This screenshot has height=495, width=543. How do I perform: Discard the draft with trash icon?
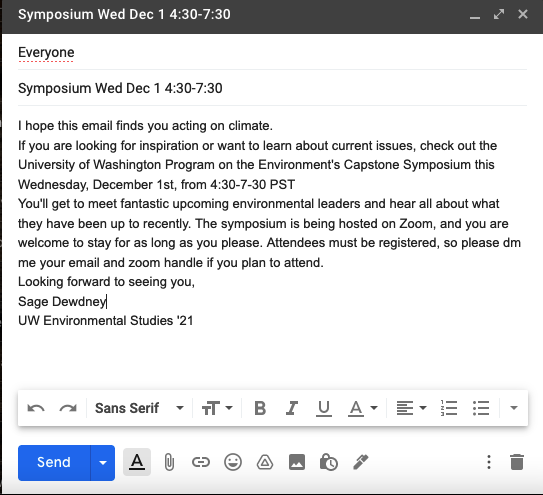coord(517,462)
